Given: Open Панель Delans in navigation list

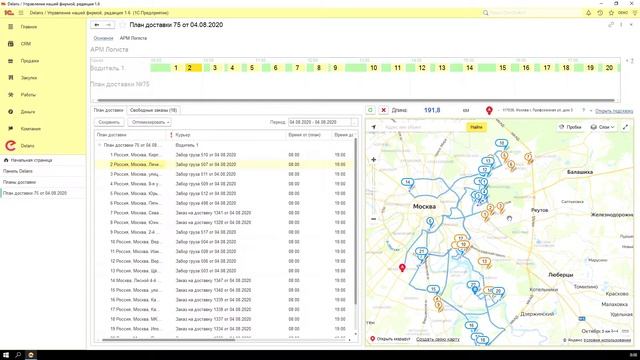Looking at the screenshot, I should [x=18, y=171].
